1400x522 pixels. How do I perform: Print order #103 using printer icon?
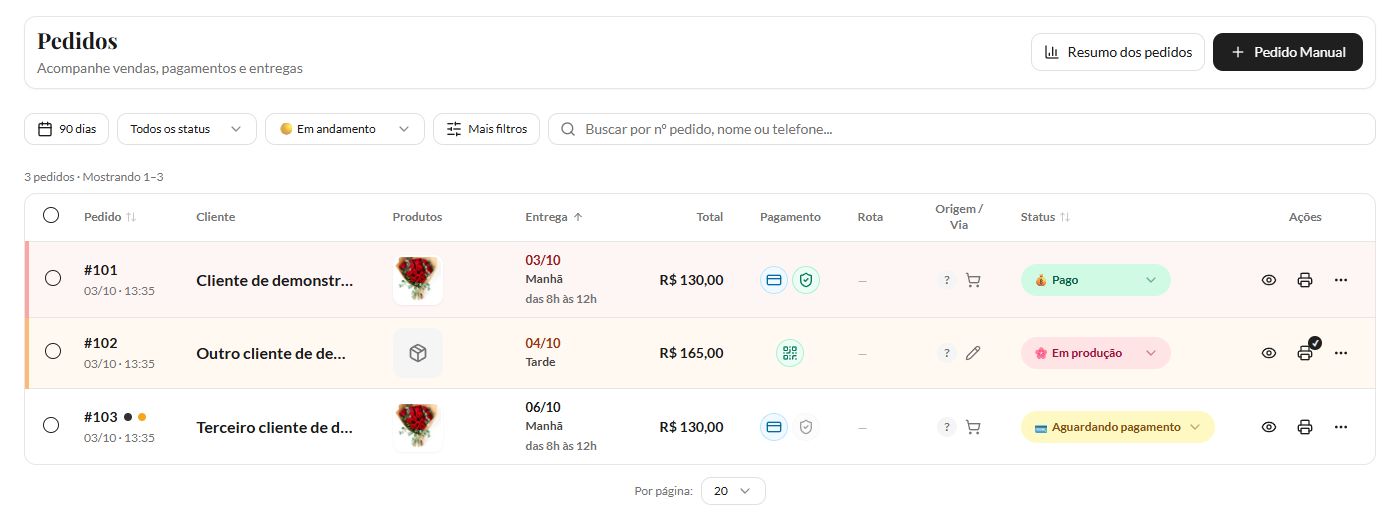tap(1305, 427)
